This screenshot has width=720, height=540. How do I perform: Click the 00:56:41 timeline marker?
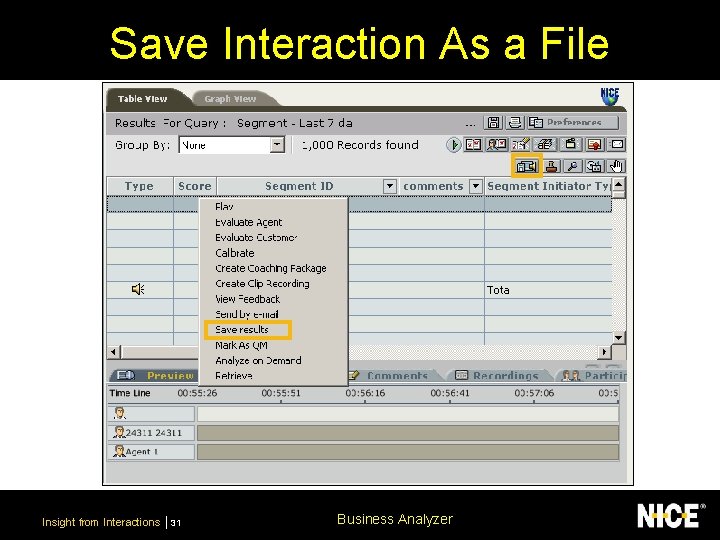[x=450, y=393]
